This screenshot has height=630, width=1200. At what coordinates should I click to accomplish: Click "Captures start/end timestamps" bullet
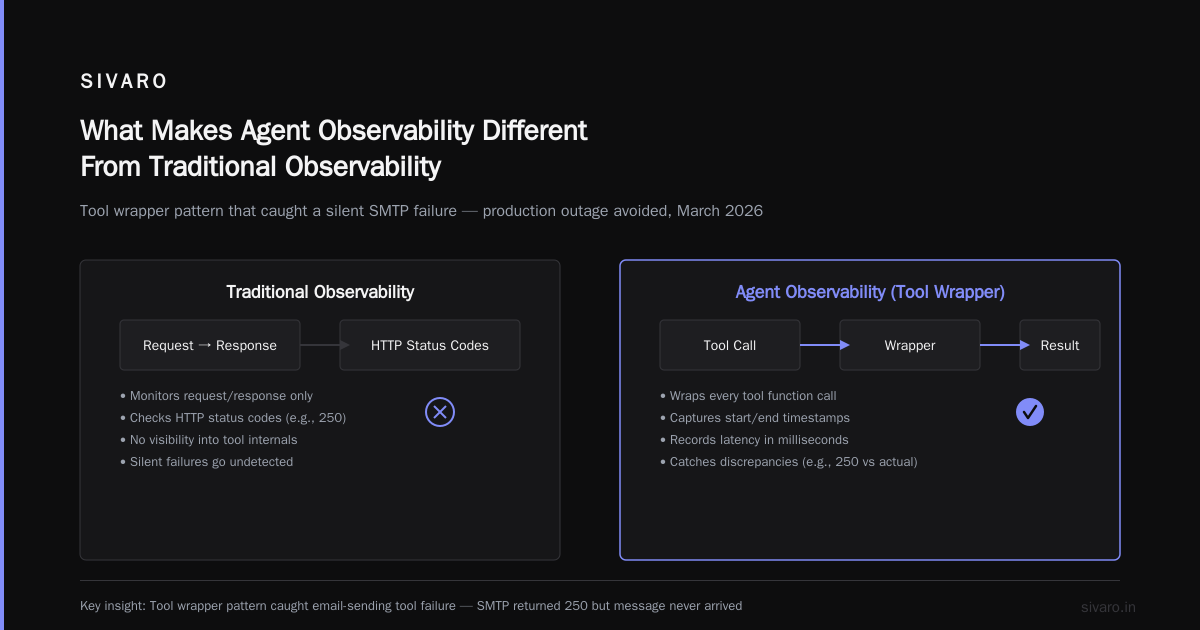coord(754,418)
